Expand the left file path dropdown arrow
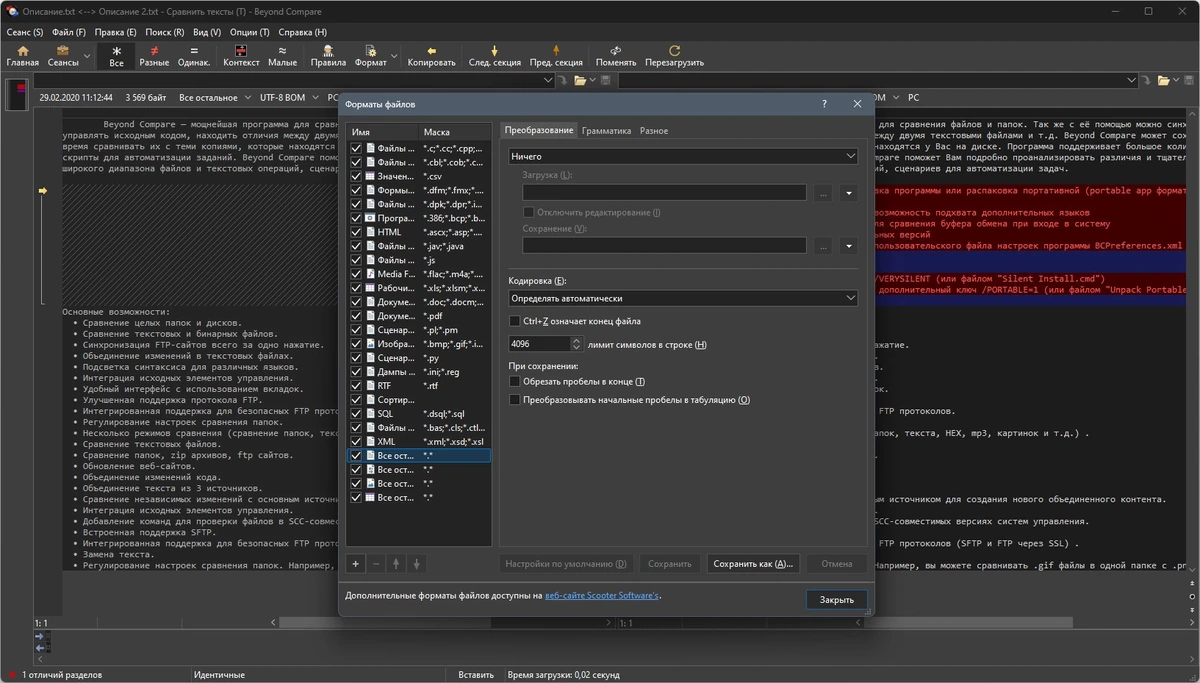The width and height of the screenshot is (1200, 683). pyautogui.click(x=548, y=80)
